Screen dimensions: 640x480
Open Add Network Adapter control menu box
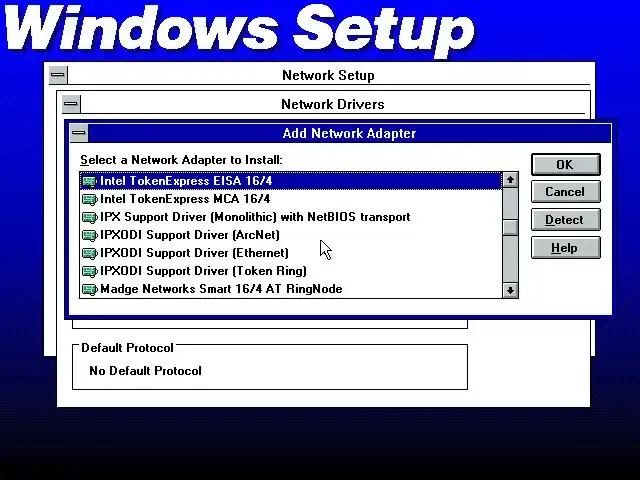pyautogui.click(x=79, y=133)
